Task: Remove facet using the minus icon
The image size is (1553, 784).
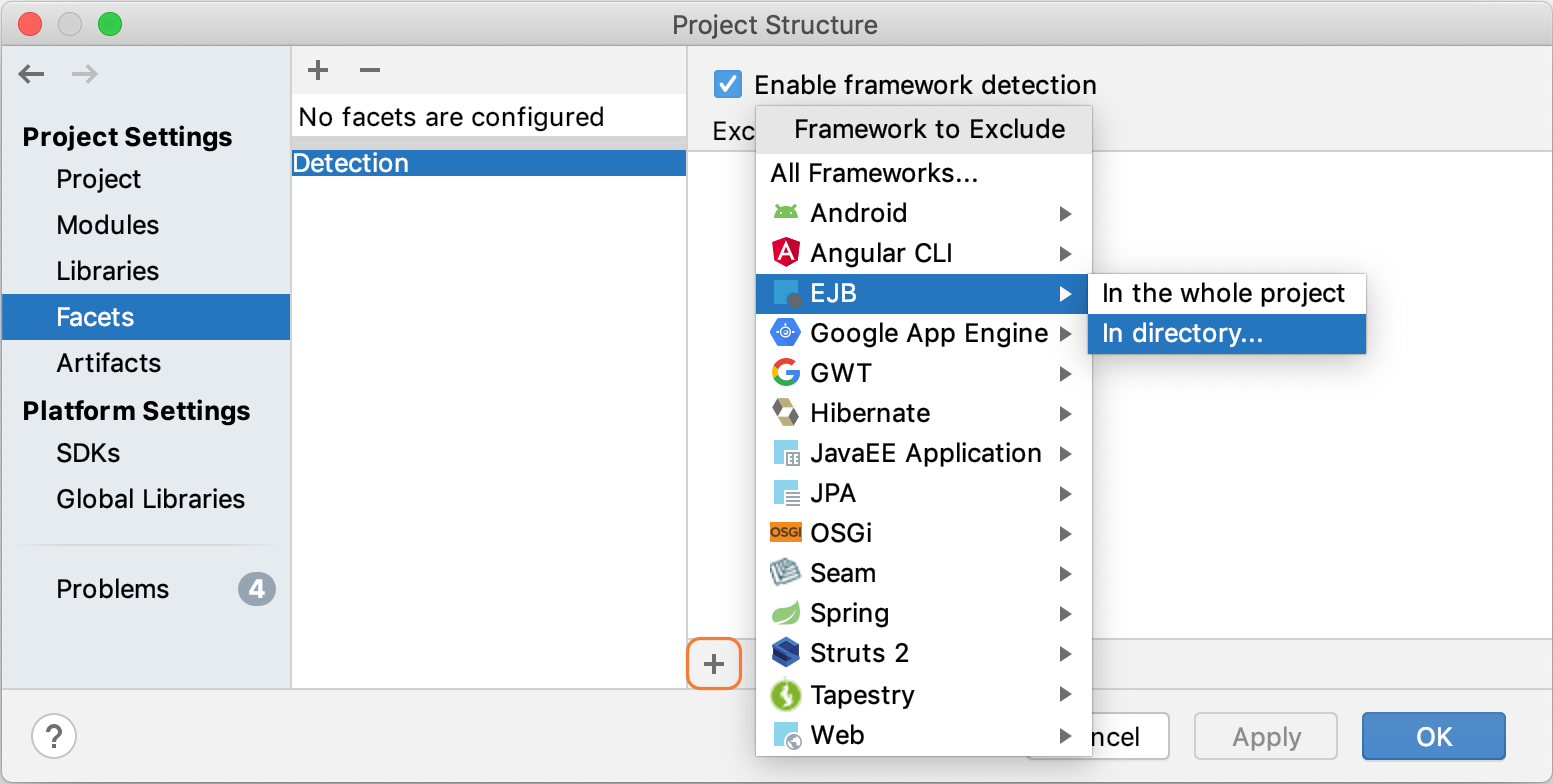Action: pyautogui.click(x=370, y=70)
